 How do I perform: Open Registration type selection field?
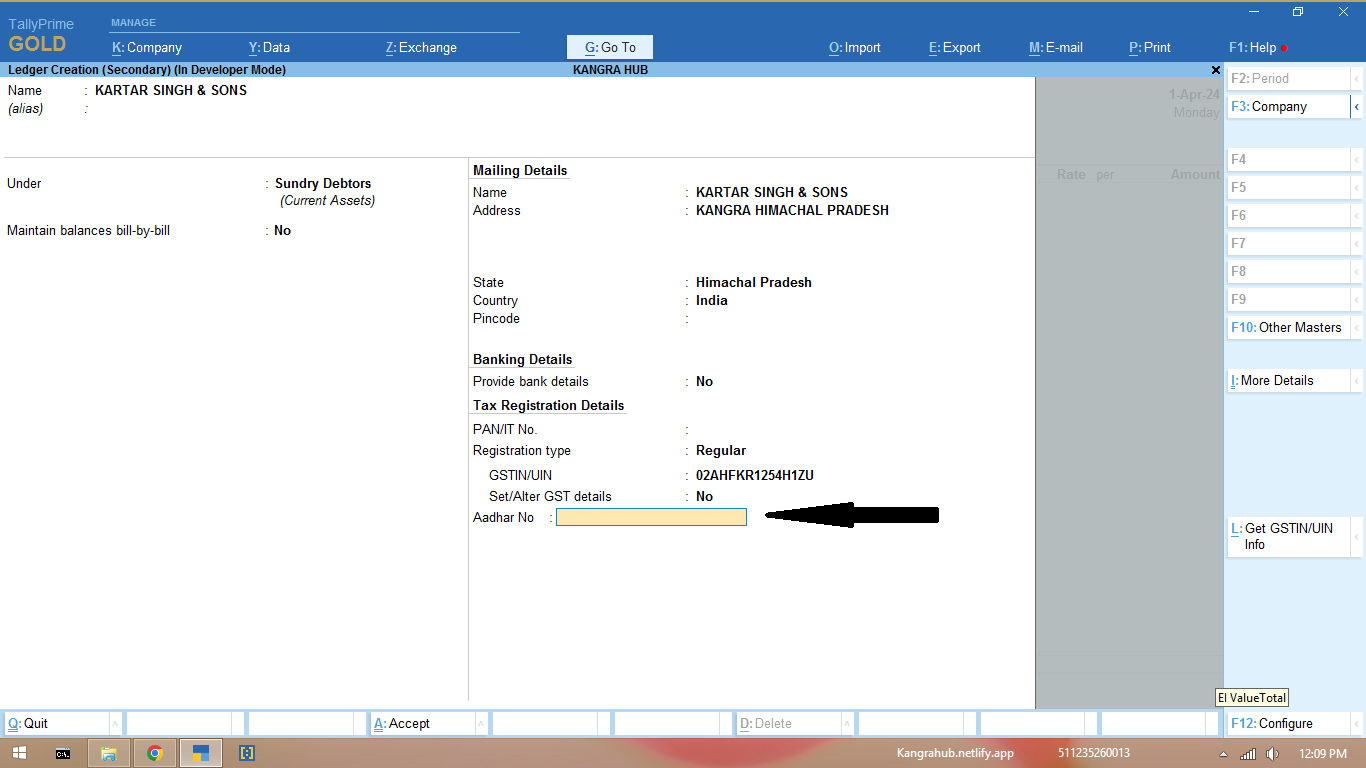721,451
